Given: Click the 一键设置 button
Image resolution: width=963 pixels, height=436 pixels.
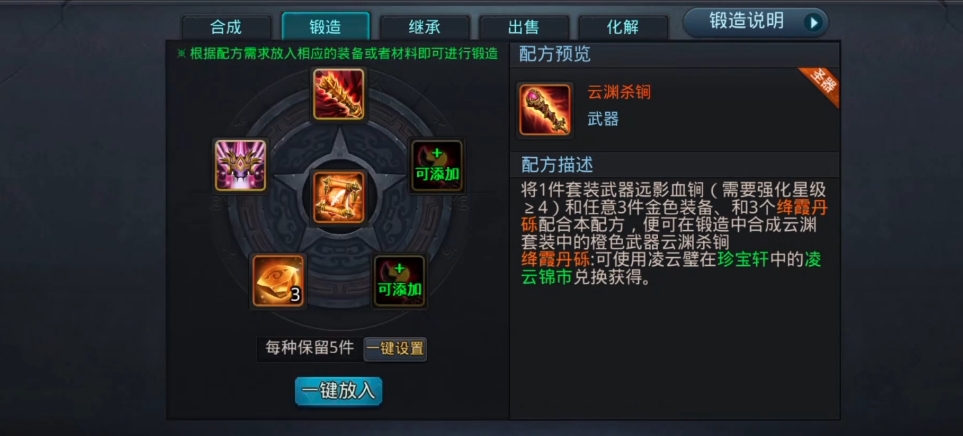Looking at the screenshot, I should point(396,349).
